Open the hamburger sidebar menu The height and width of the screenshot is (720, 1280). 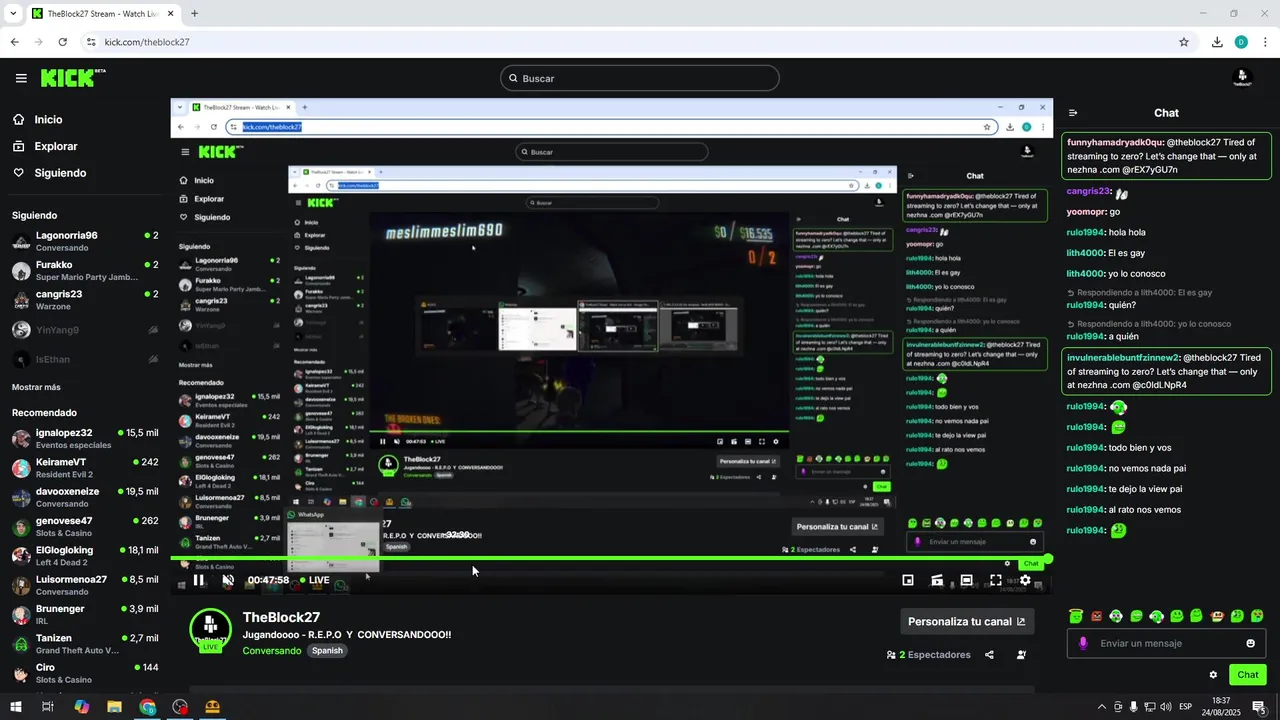[x=21, y=78]
